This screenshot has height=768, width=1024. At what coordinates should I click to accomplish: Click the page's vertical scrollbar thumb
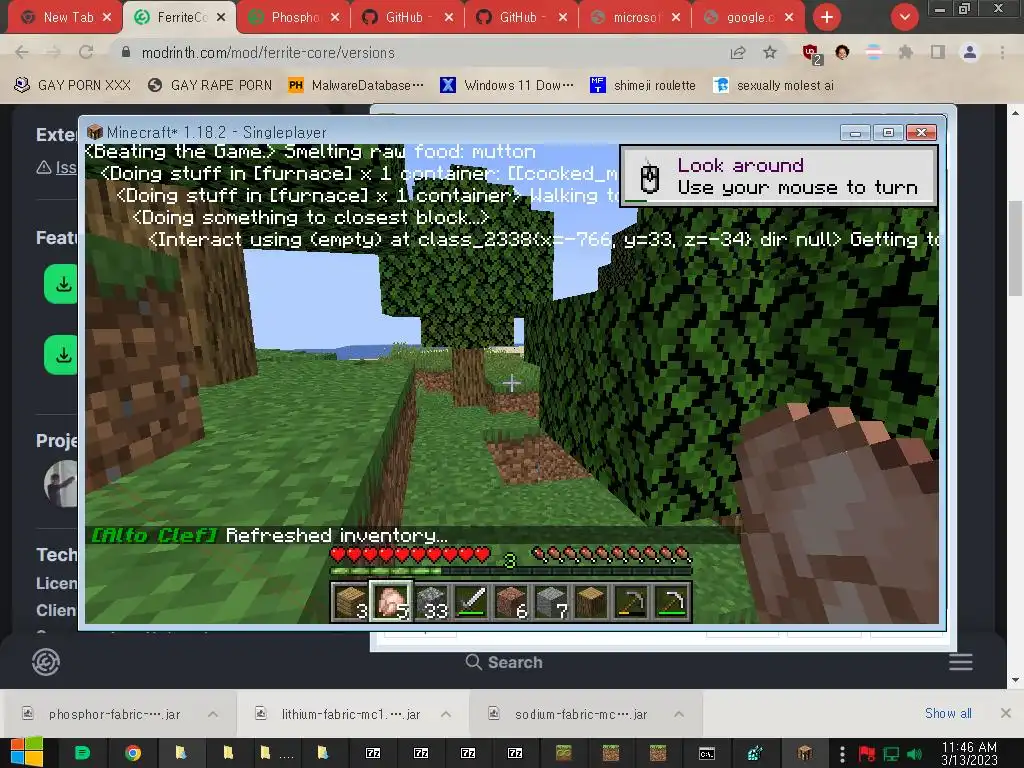tap(1015, 248)
